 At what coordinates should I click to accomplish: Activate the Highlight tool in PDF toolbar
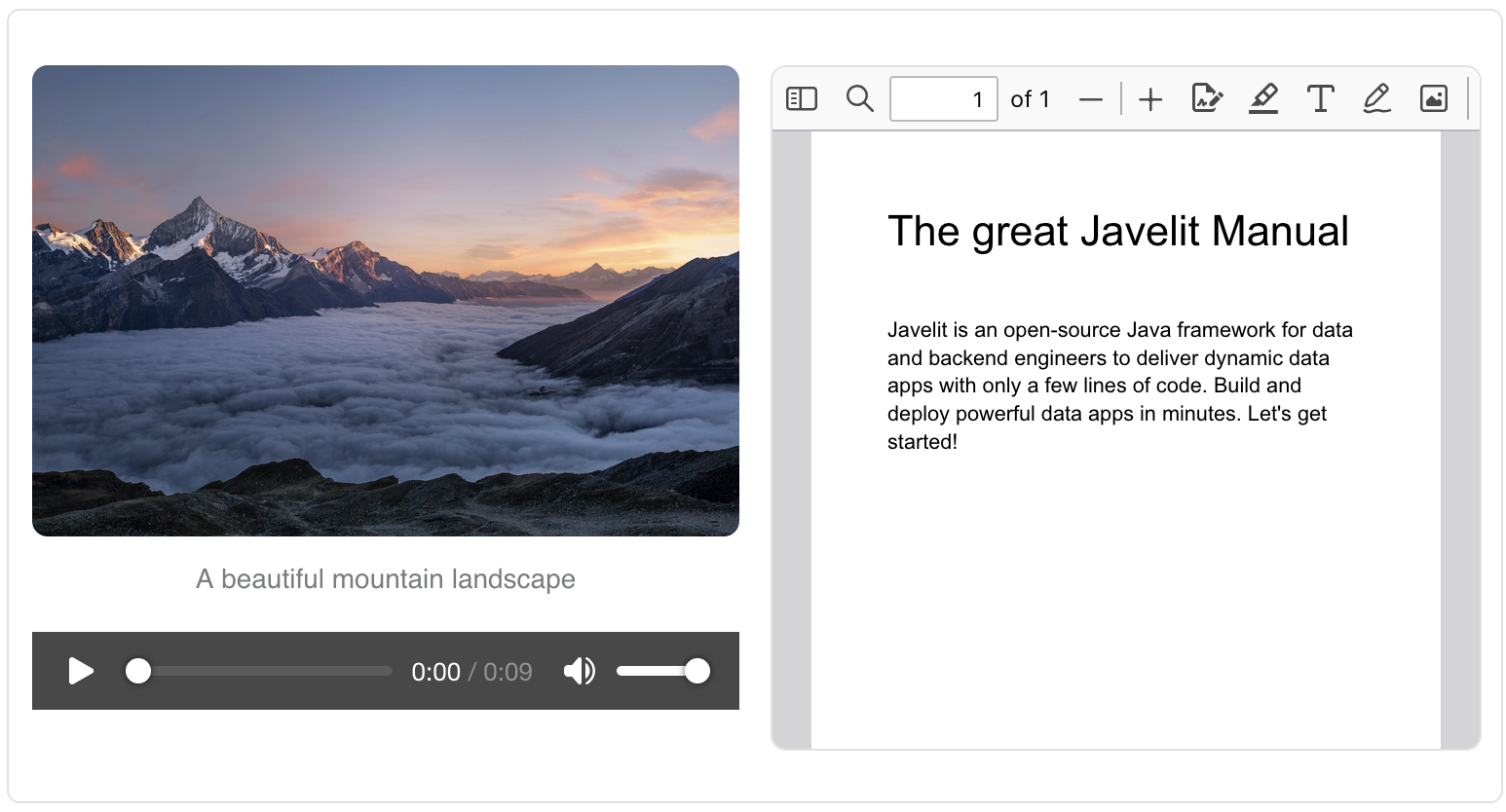(1263, 98)
